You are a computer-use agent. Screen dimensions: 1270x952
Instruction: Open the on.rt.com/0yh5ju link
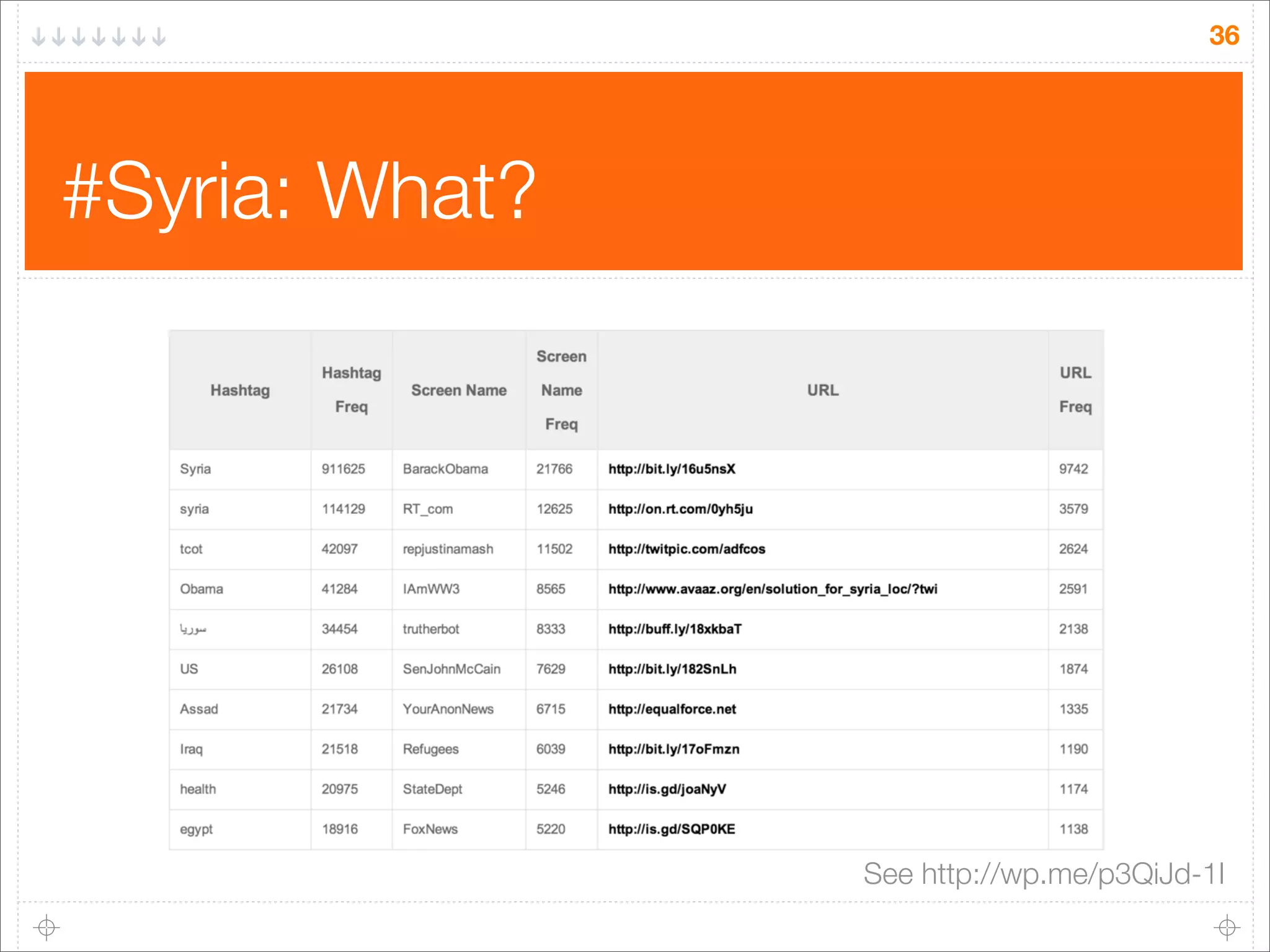pos(680,509)
